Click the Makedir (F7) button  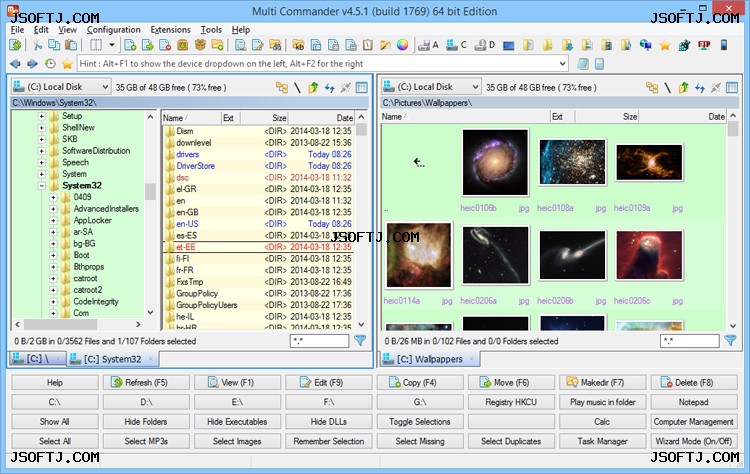pyautogui.click(x=602, y=383)
